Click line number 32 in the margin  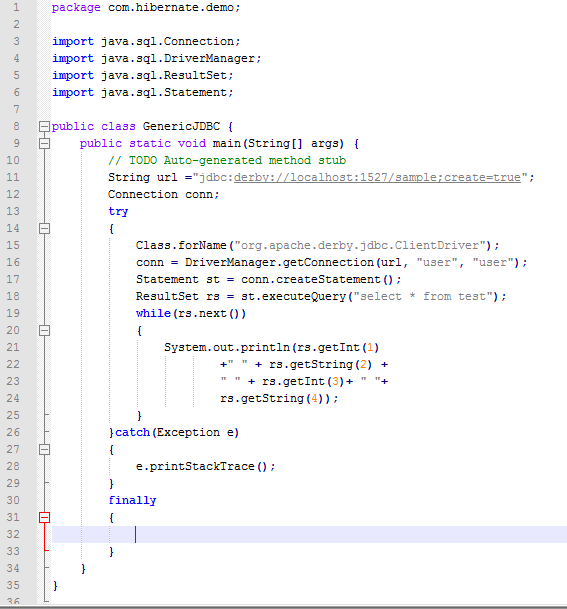coord(13,534)
